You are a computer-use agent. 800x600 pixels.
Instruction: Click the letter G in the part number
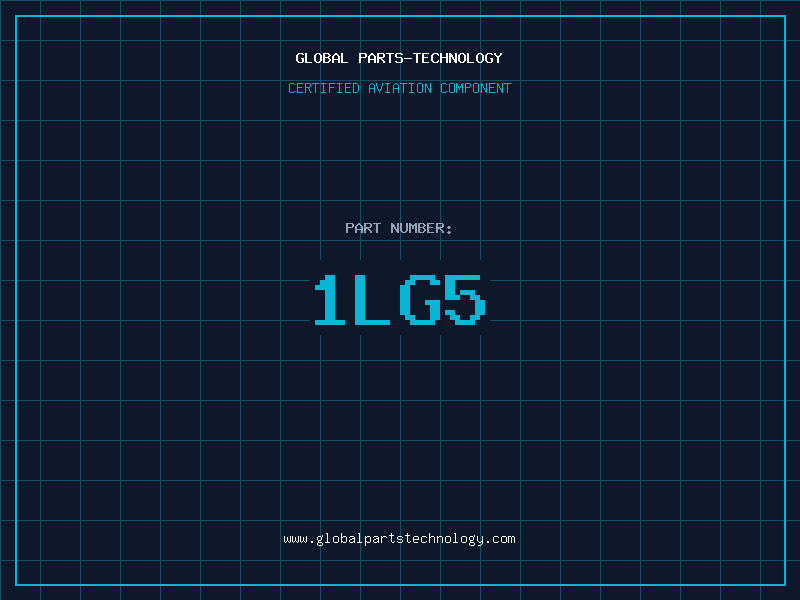tap(420, 300)
